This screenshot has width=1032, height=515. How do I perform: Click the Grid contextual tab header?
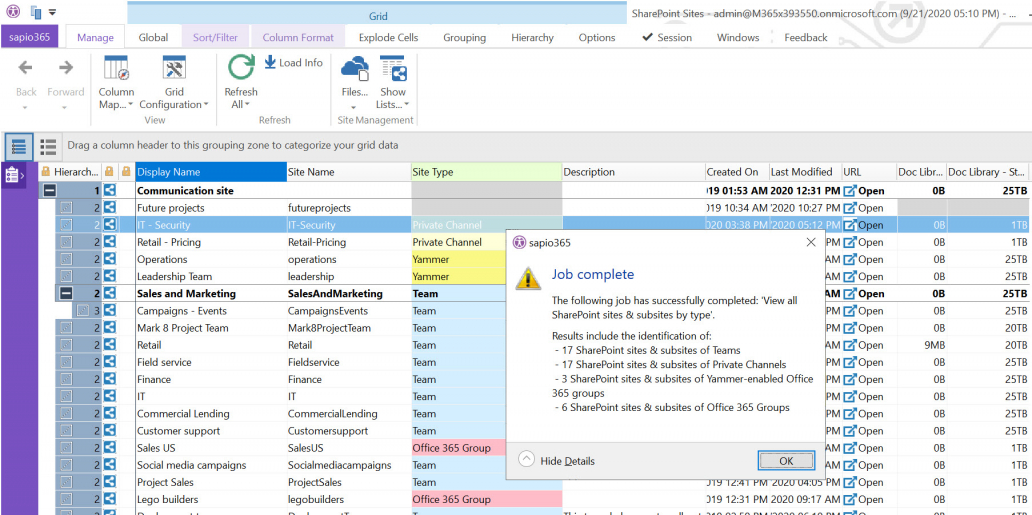click(x=376, y=15)
